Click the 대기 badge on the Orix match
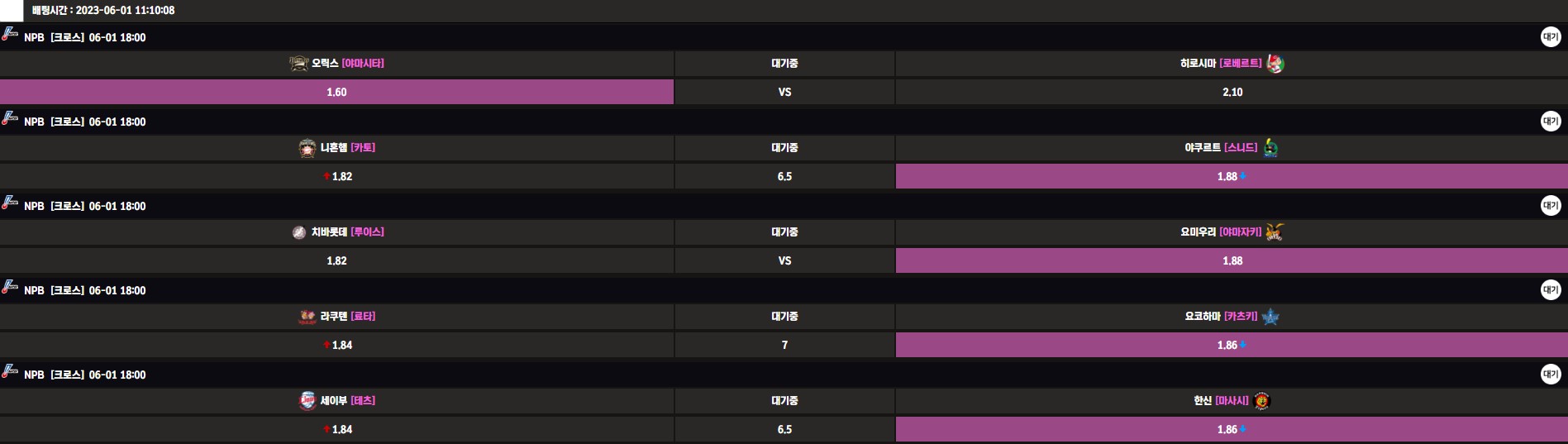Screen dimensions: 1568x444 click(1551, 37)
